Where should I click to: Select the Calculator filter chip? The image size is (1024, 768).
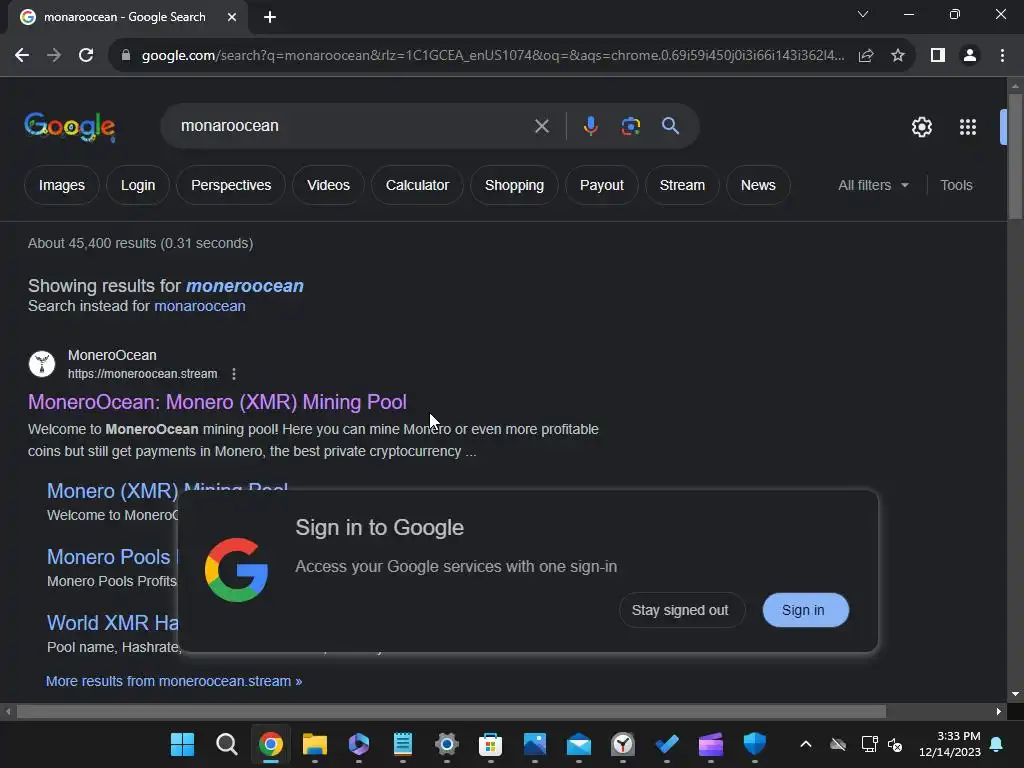pos(417,185)
